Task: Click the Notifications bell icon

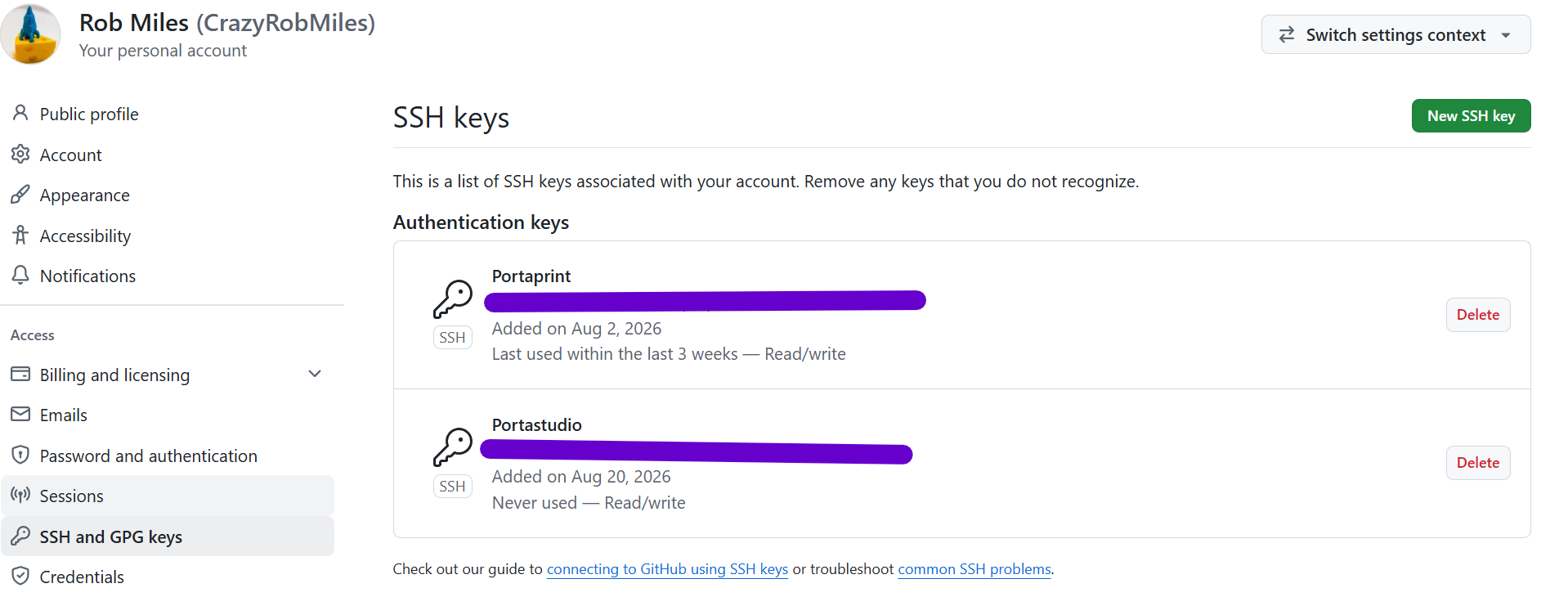Action: 20,276
